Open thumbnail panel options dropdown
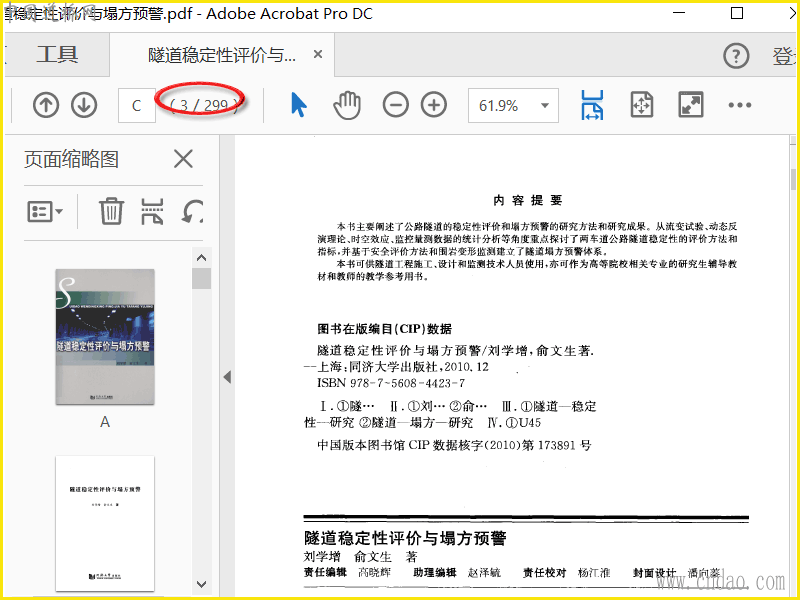800x600 pixels. coord(45,211)
